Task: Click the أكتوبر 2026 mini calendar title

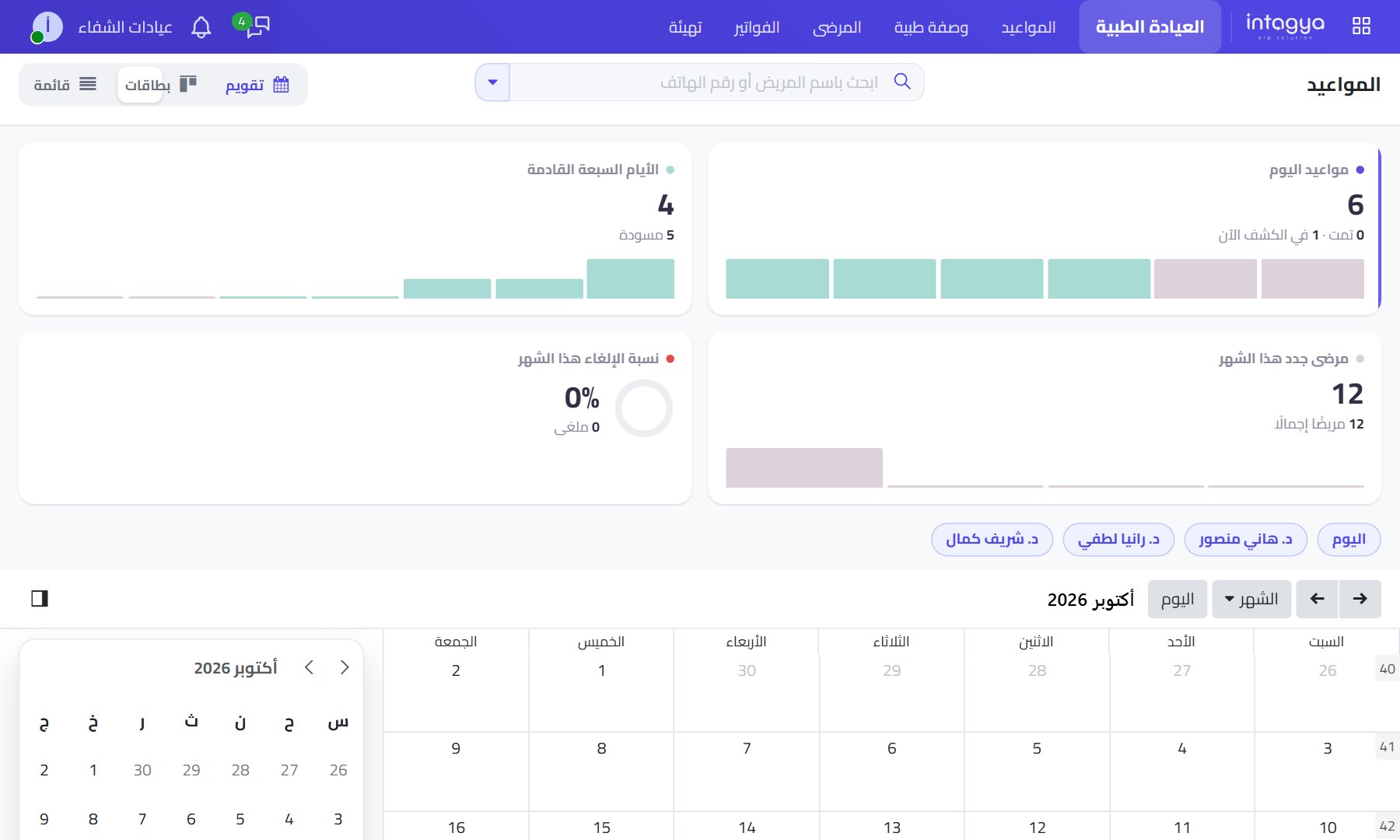Action: tap(236, 668)
